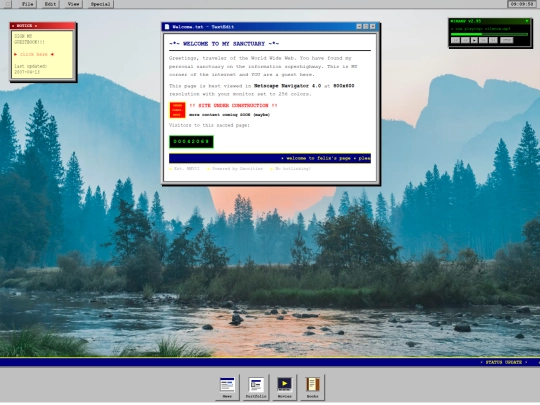Open the Edit menu
Viewport: 540px width, 405px height.
[x=50, y=4]
